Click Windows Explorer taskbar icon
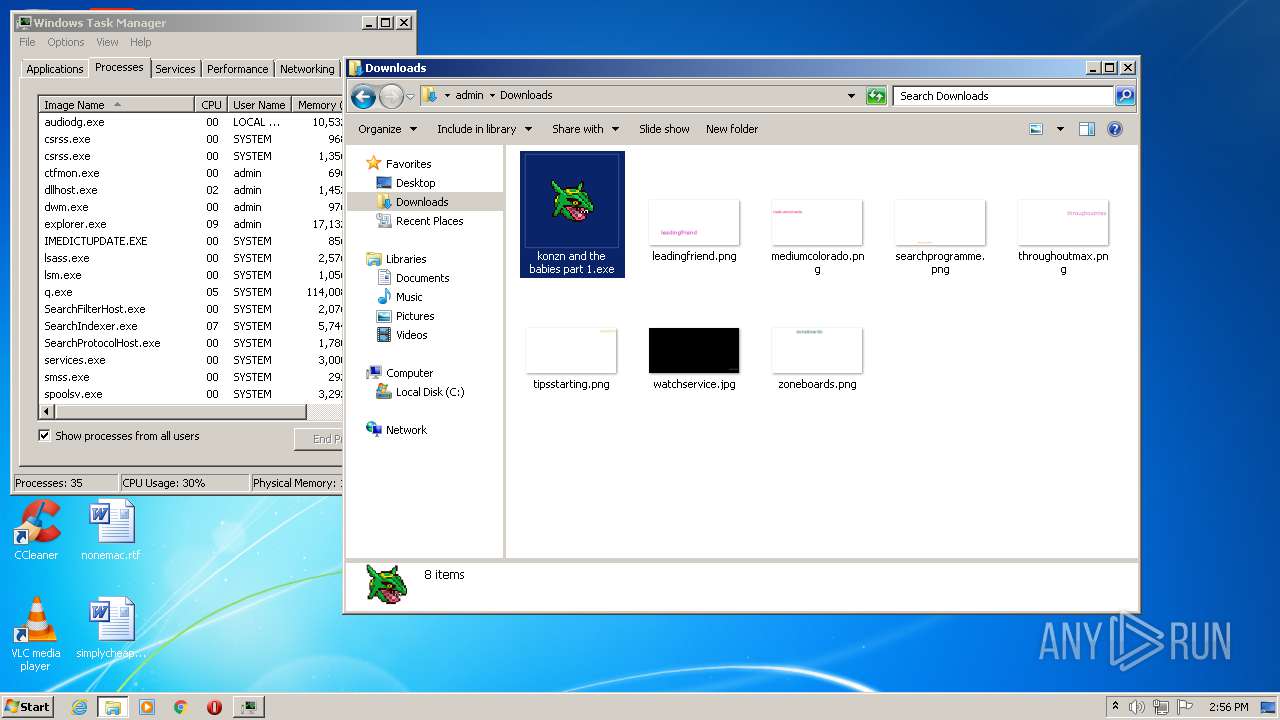 113,707
